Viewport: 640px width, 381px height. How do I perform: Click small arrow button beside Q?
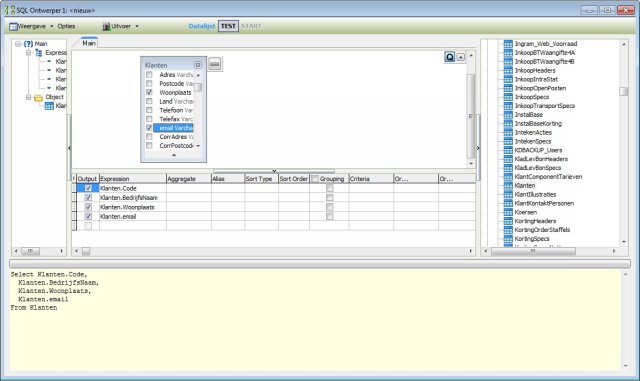461,57
